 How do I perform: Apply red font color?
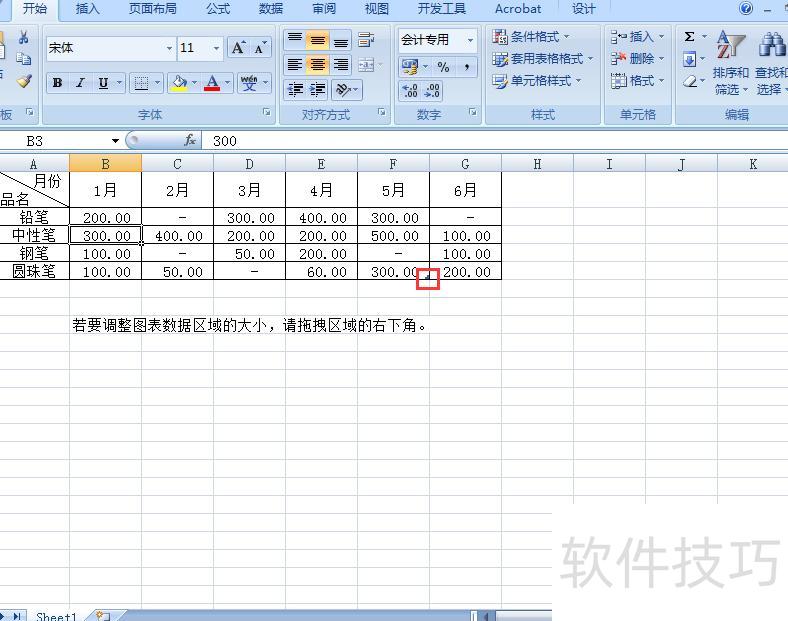pyautogui.click(x=212, y=83)
